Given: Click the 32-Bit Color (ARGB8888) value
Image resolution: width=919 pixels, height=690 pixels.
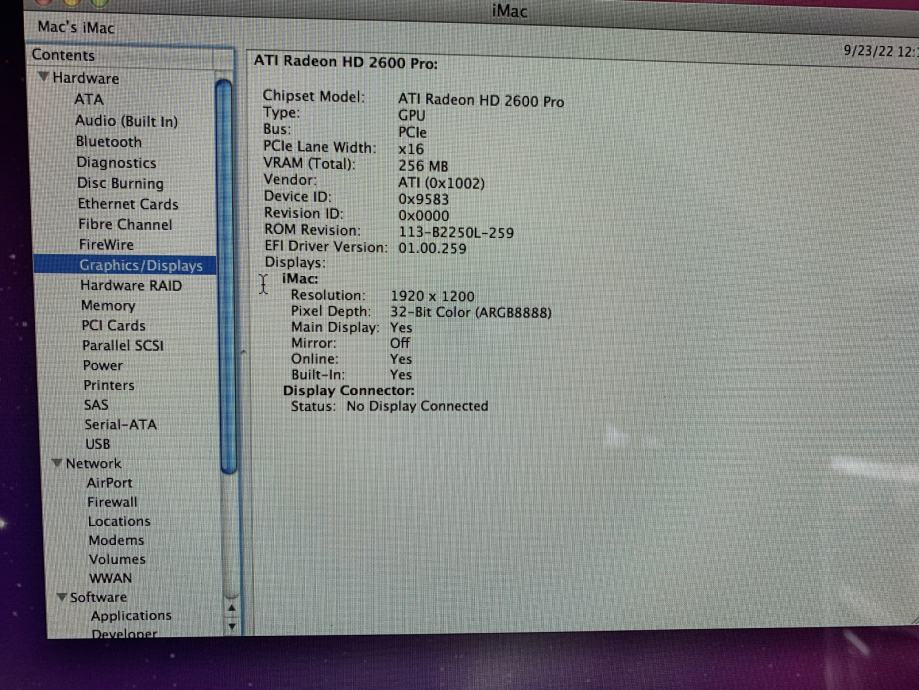Looking at the screenshot, I should [471, 312].
